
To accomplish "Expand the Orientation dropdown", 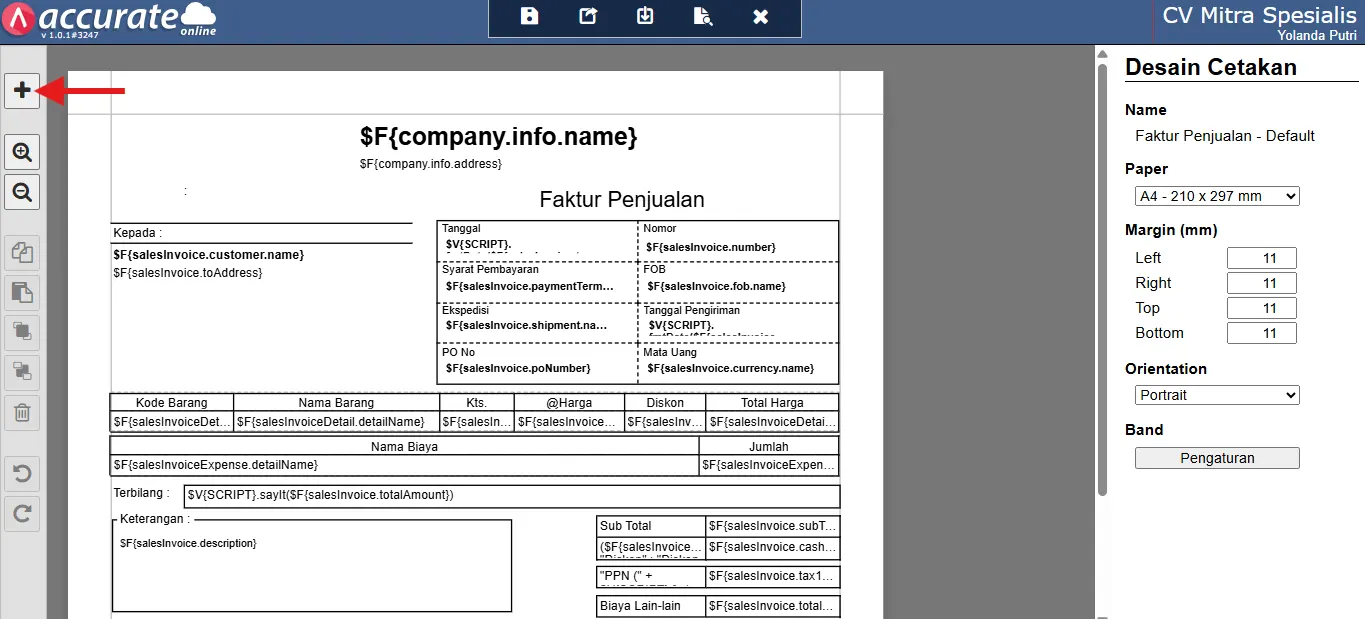I will [1217, 395].
